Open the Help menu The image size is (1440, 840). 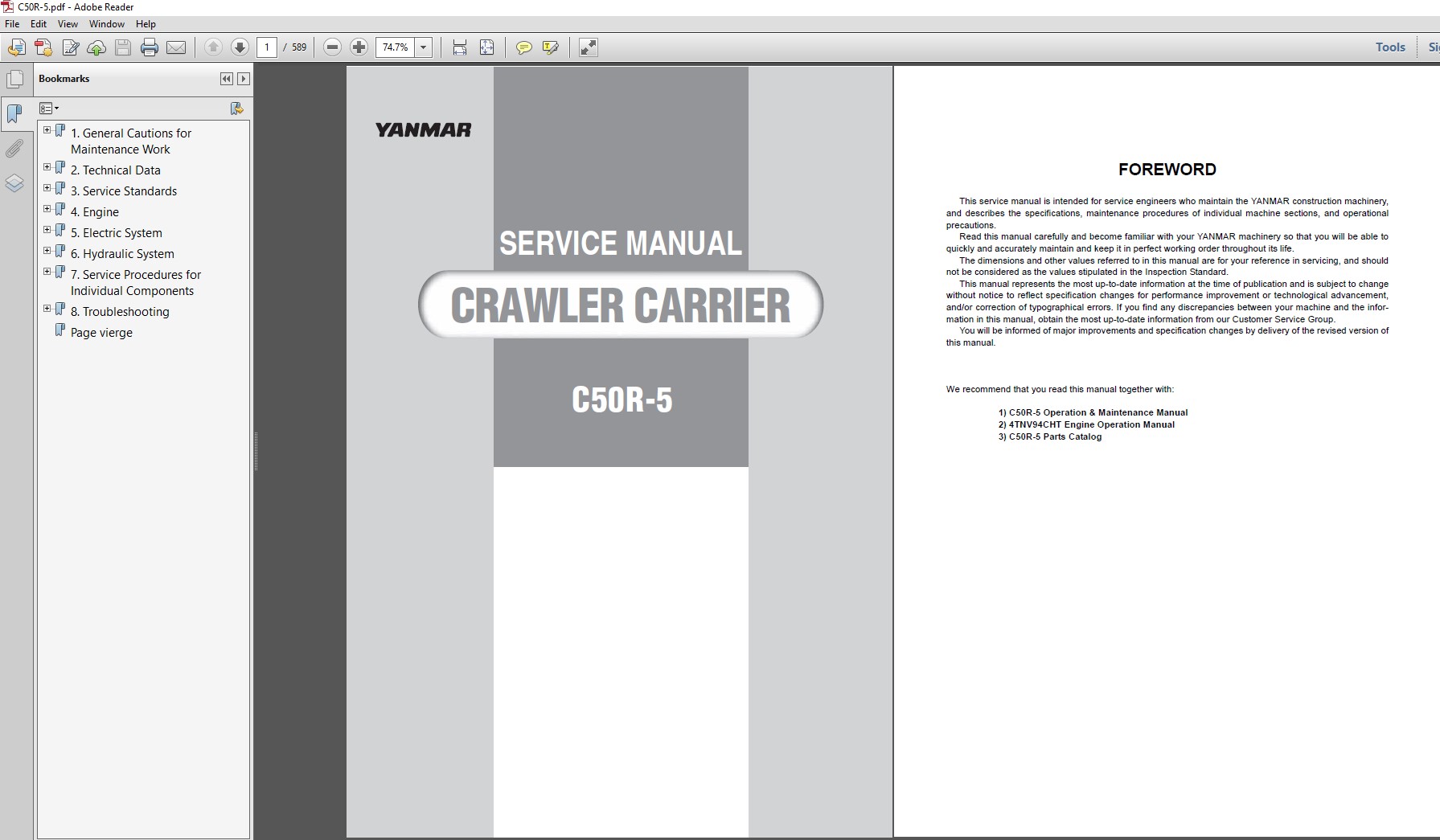146,24
